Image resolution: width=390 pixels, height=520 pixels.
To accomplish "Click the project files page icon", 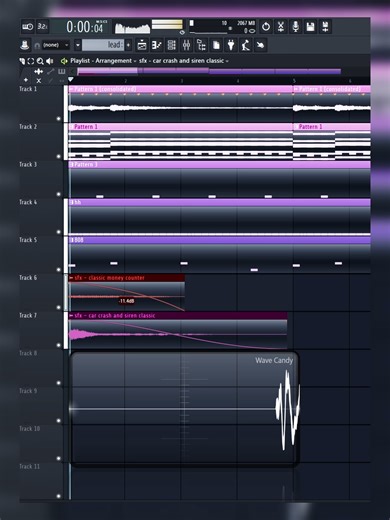I will click(216, 45).
